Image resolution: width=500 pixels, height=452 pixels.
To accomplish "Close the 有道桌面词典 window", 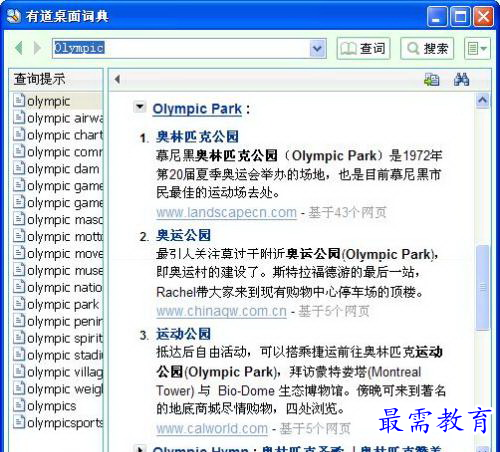I will point(483,16).
